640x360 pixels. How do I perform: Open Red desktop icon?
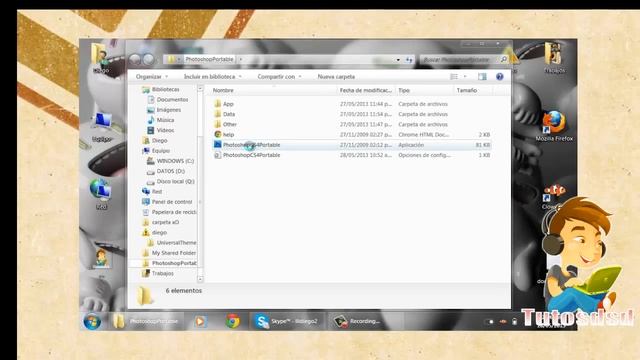[x=101, y=194]
